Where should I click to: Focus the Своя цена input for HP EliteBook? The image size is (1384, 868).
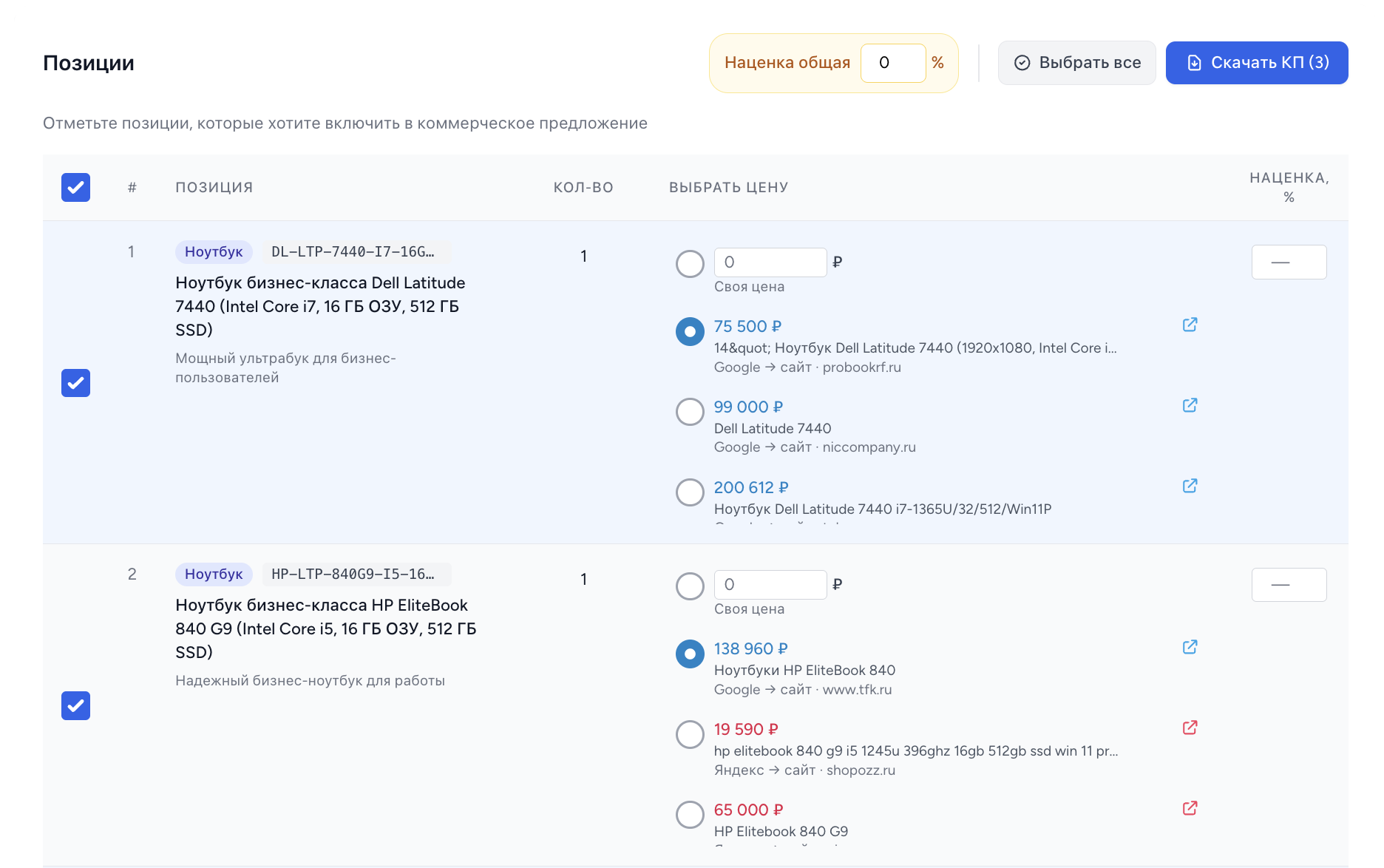click(x=770, y=585)
